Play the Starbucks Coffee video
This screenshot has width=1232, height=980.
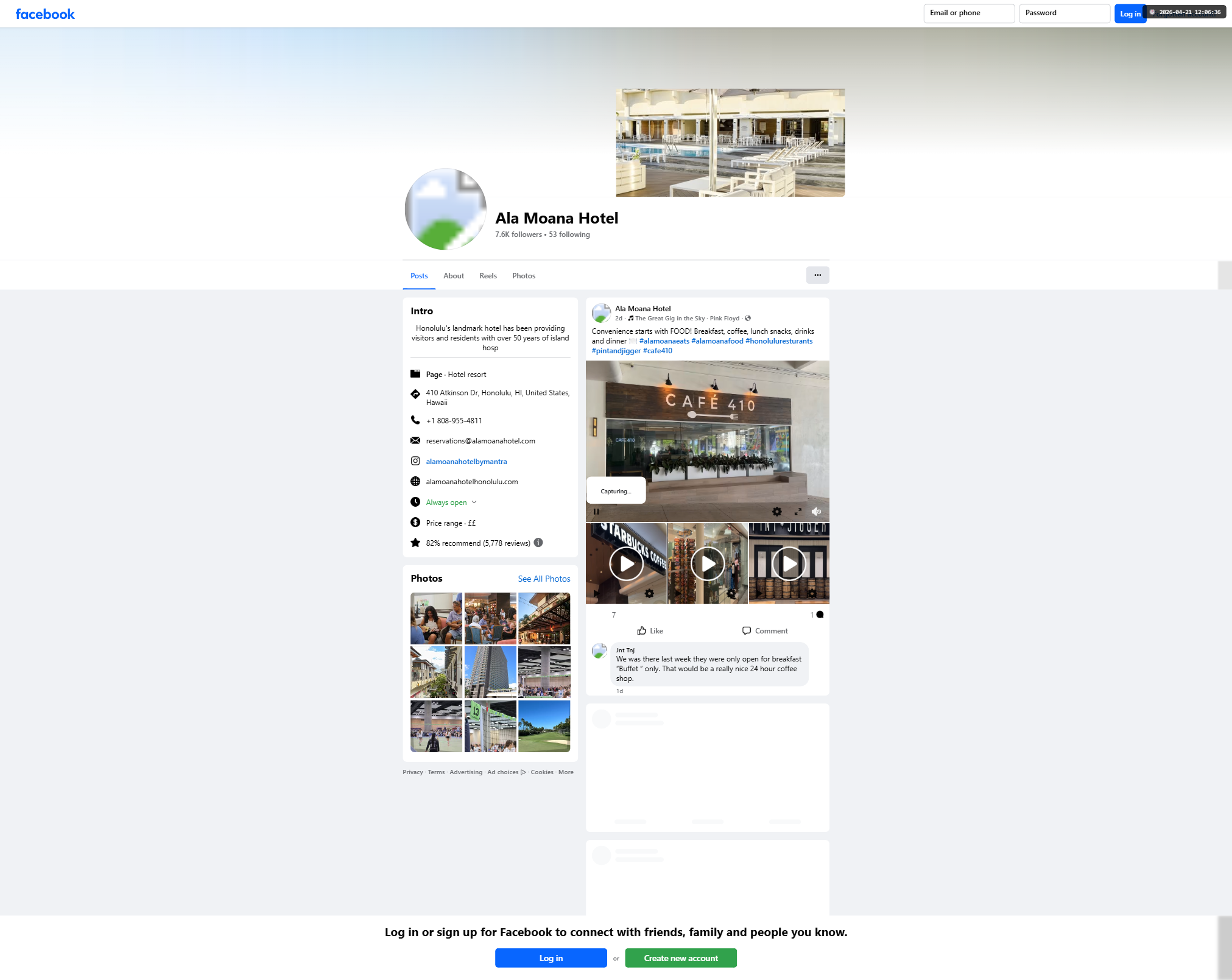tap(627, 564)
